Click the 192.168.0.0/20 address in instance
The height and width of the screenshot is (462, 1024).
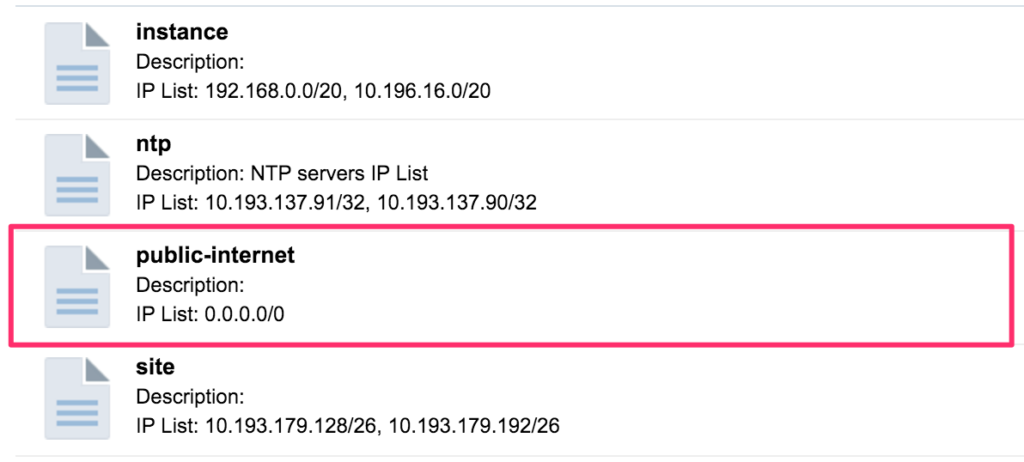[270, 91]
